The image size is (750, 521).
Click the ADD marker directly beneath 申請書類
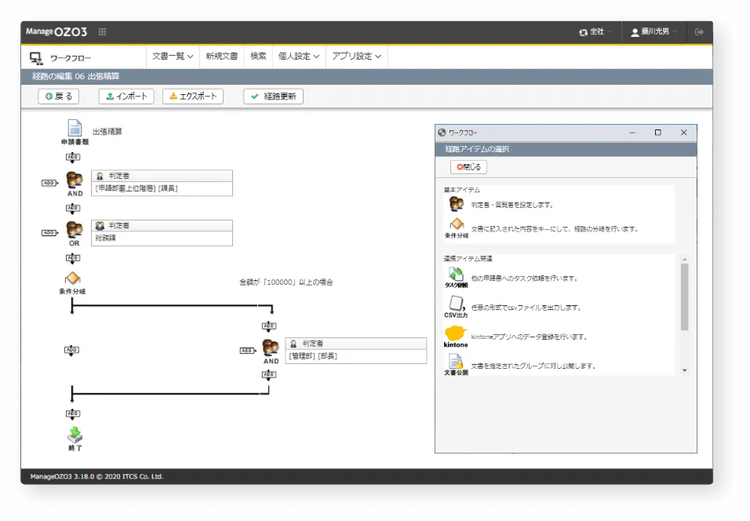tap(73, 157)
